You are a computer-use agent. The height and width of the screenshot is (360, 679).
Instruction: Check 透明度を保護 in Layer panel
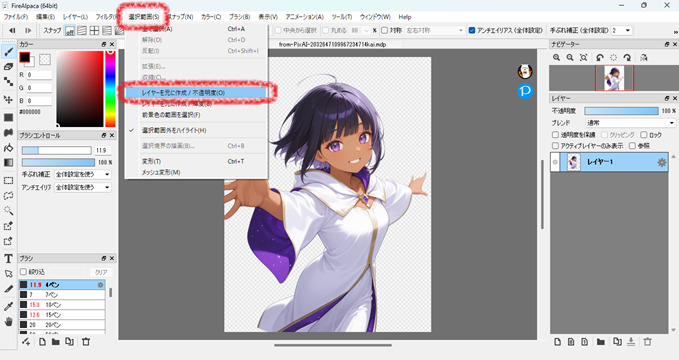(555, 135)
